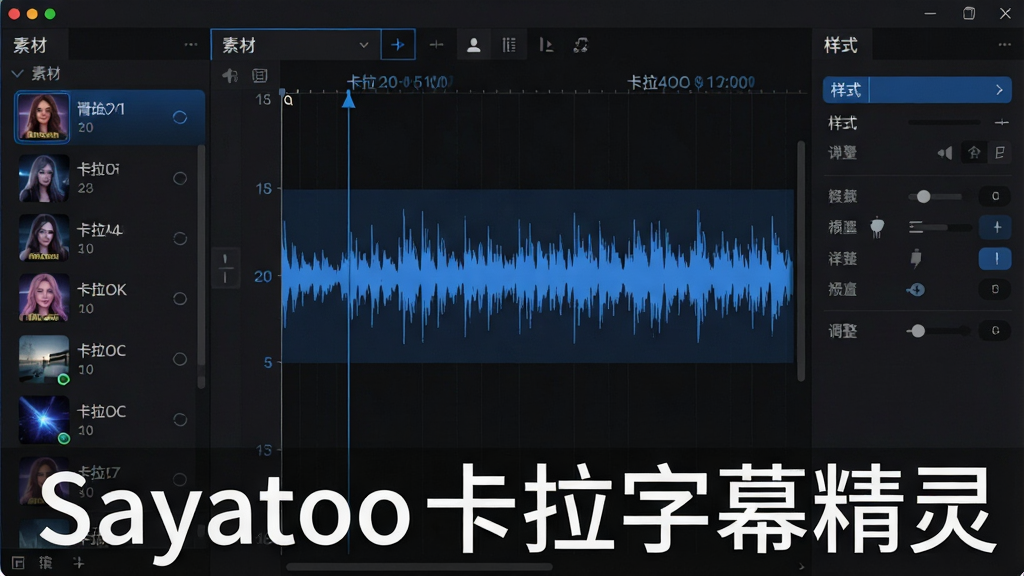Select the circle of the 卡拉OK item
This screenshot has width=1024, height=576.
pos(180,298)
